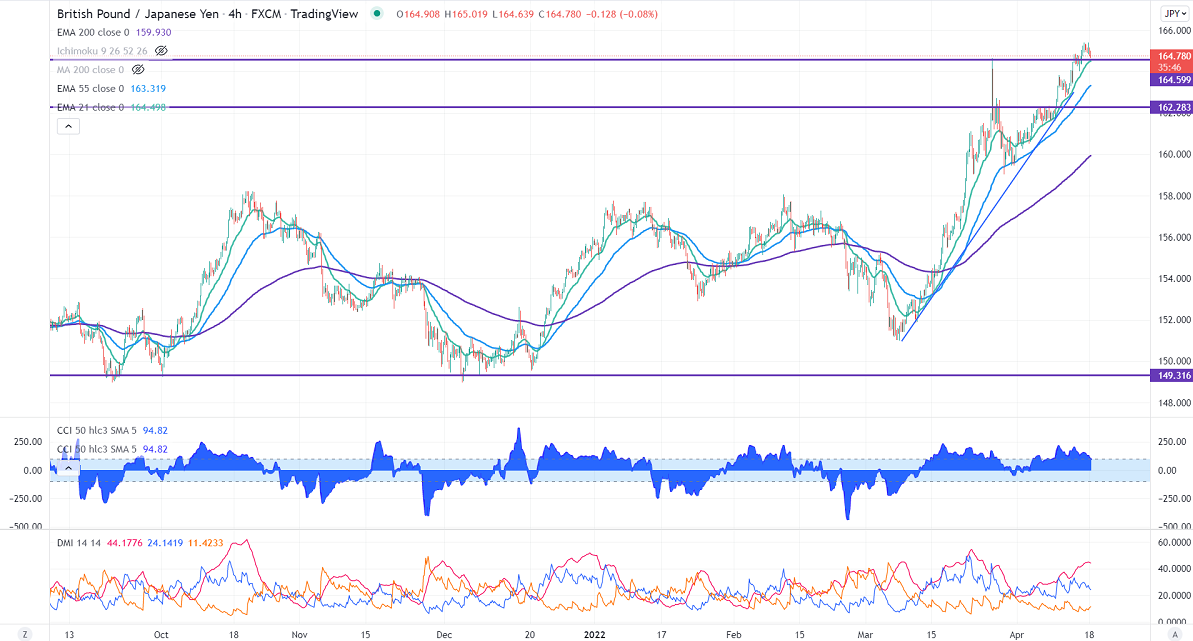Click the 150.000 price scale label

pos(1174,361)
